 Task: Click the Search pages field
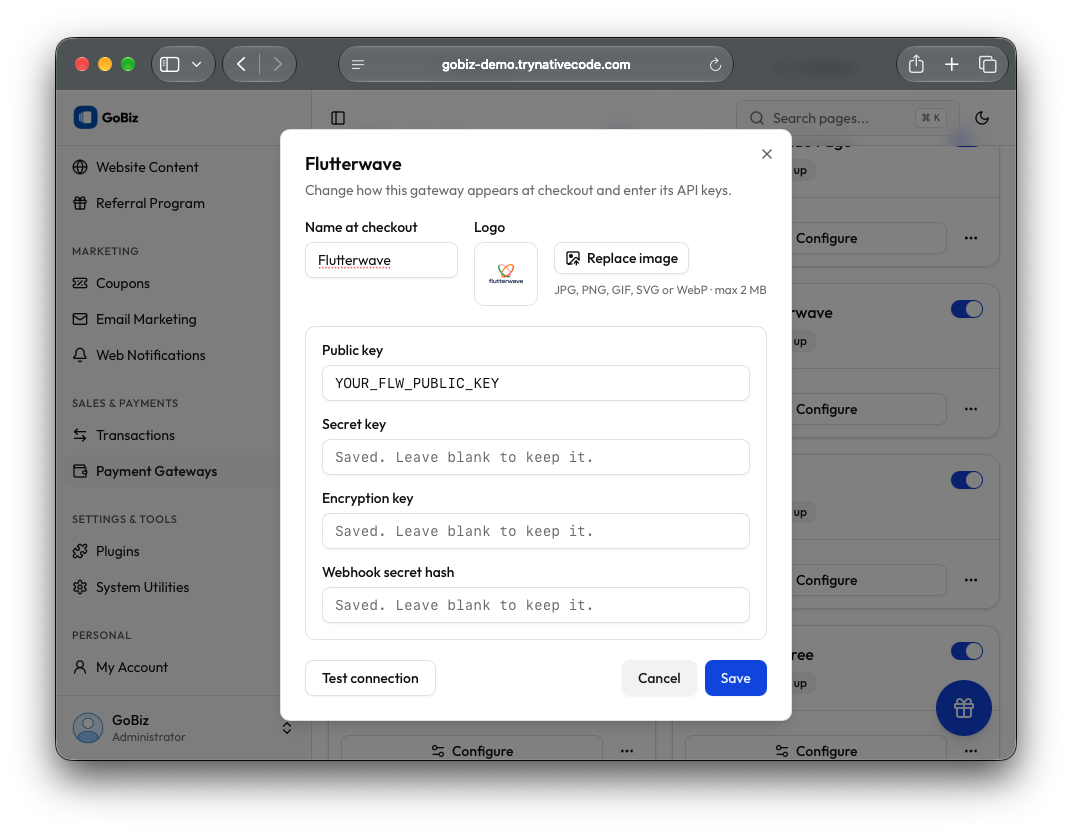click(848, 118)
